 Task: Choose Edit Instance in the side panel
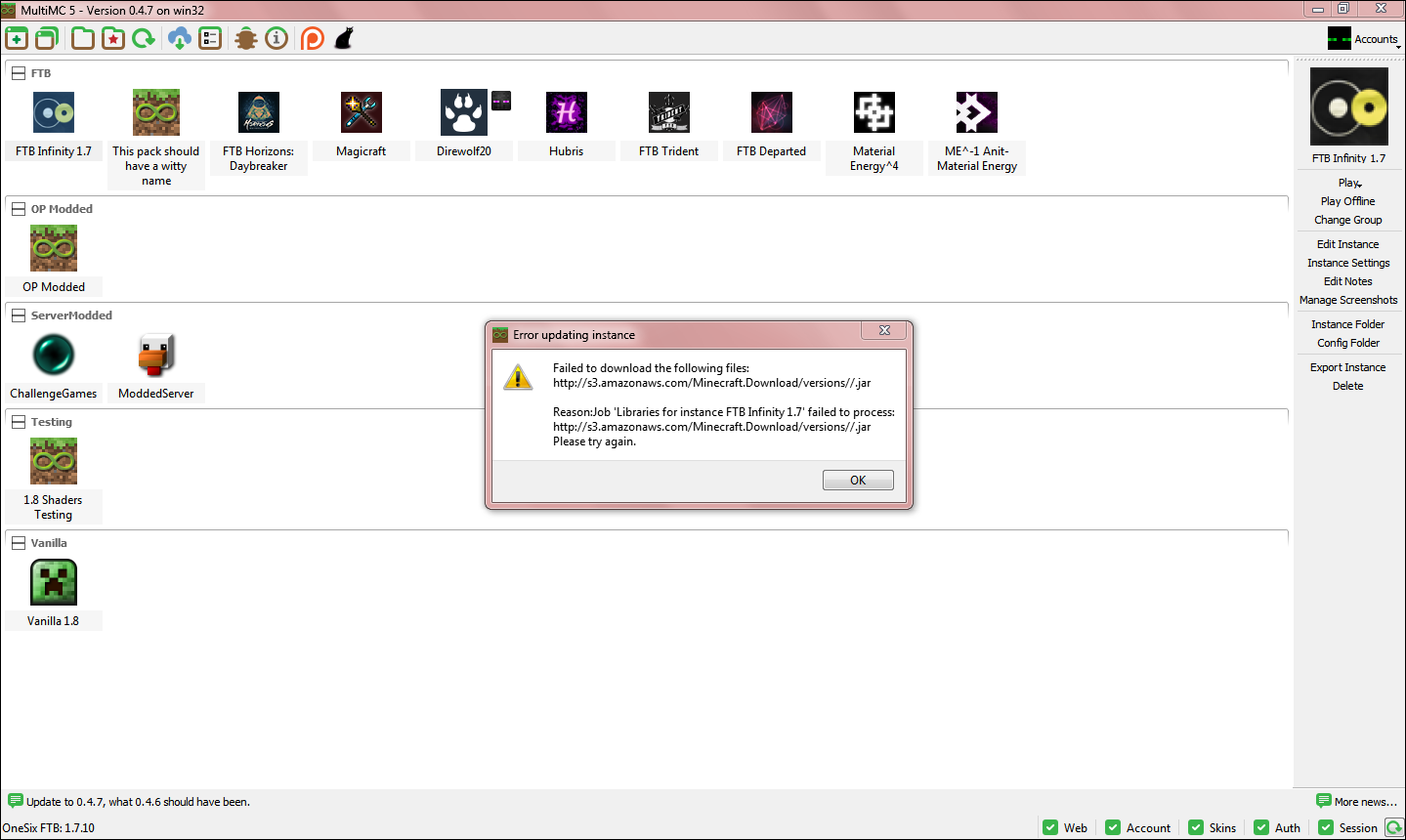(x=1347, y=244)
